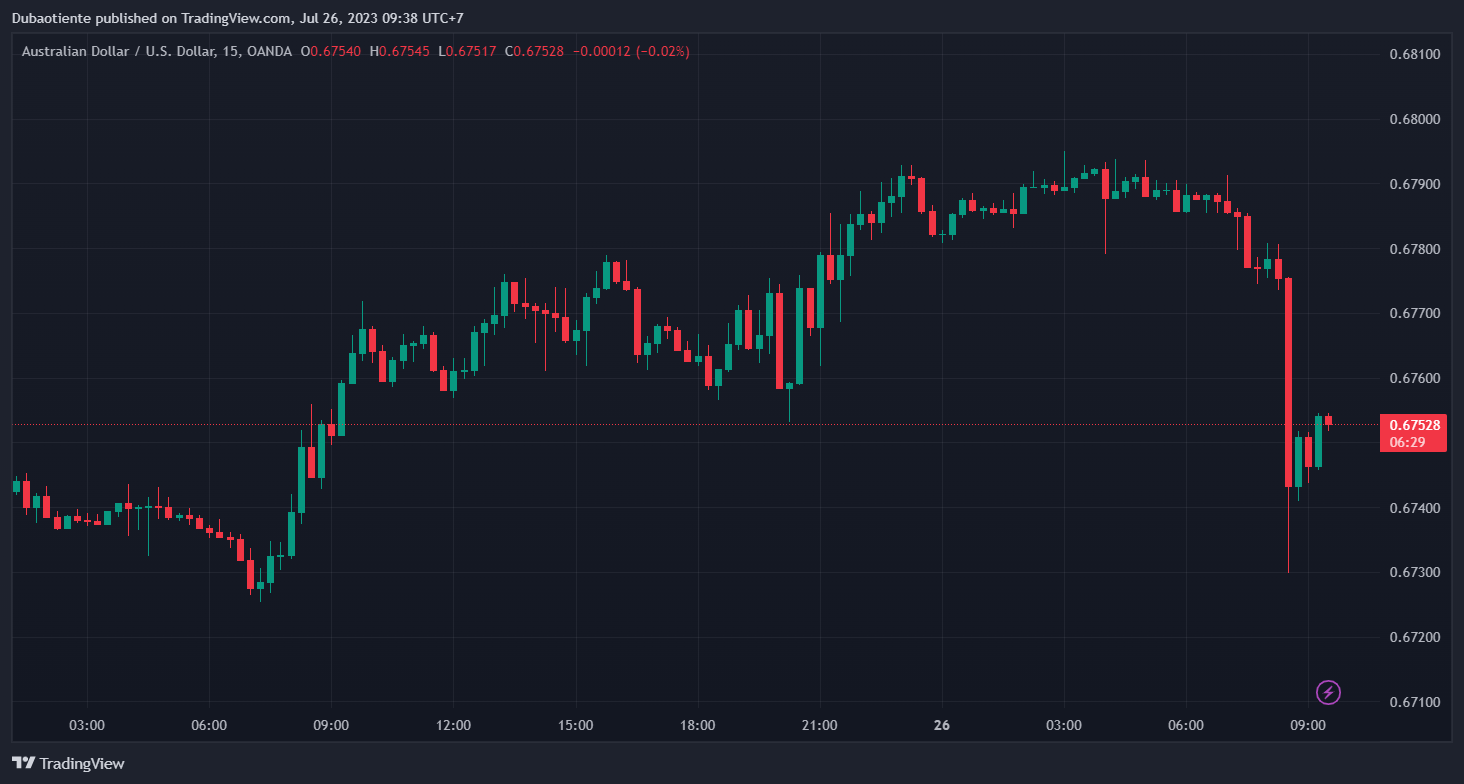Image resolution: width=1464 pixels, height=784 pixels.
Task: Click the 18:00 time axis label
Action: click(697, 724)
